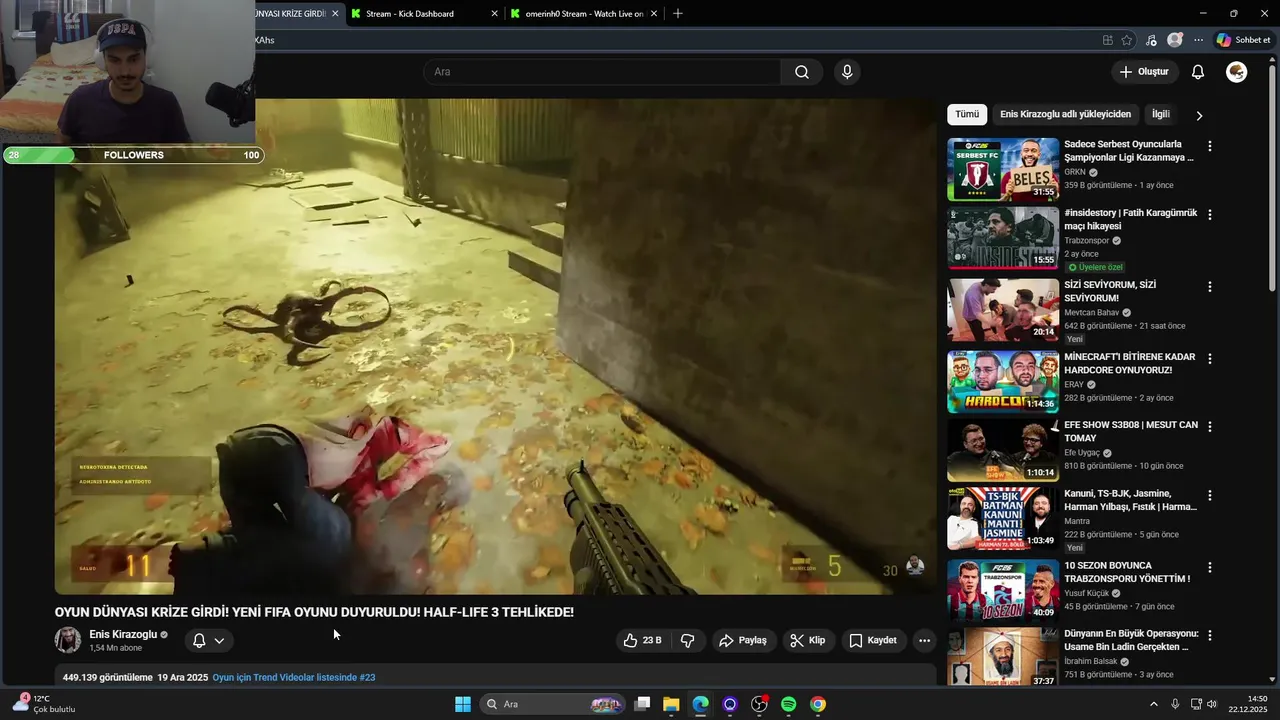This screenshot has width=1280, height=720.
Task: Open options for MİNECRAFT'I BİTİRENE KADAR video
Action: pyautogui.click(x=1209, y=358)
